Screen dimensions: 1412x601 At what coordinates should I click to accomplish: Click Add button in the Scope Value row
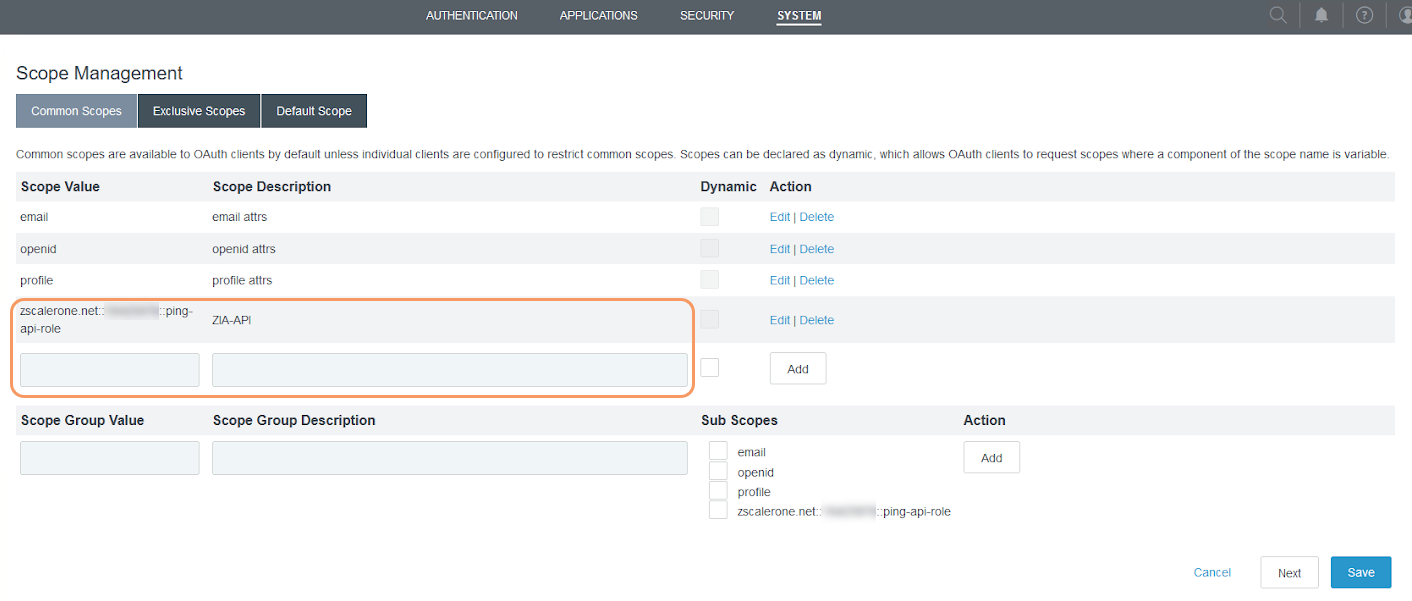pos(797,369)
